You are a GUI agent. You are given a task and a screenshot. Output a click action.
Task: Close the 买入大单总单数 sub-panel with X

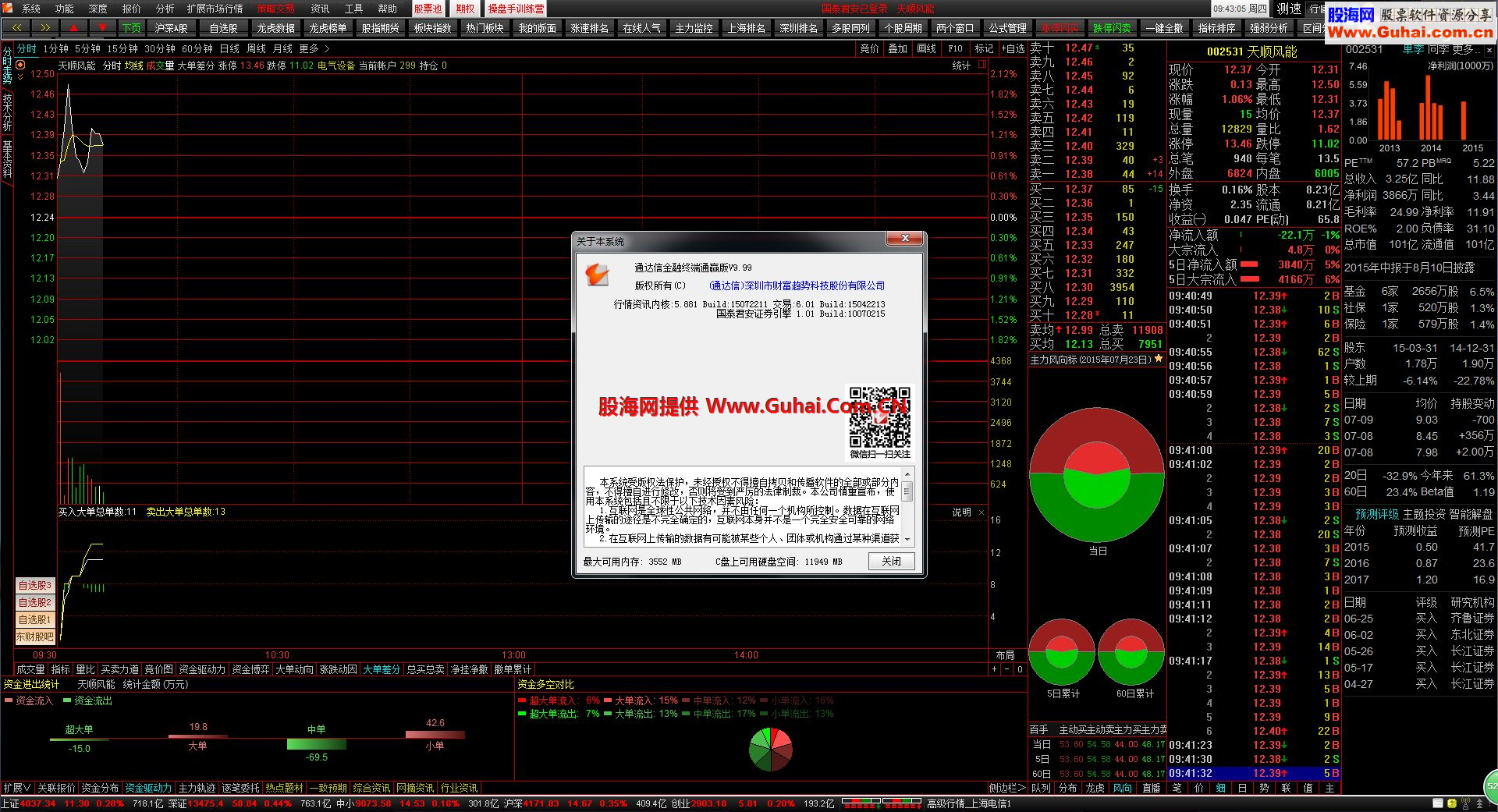[982, 512]
